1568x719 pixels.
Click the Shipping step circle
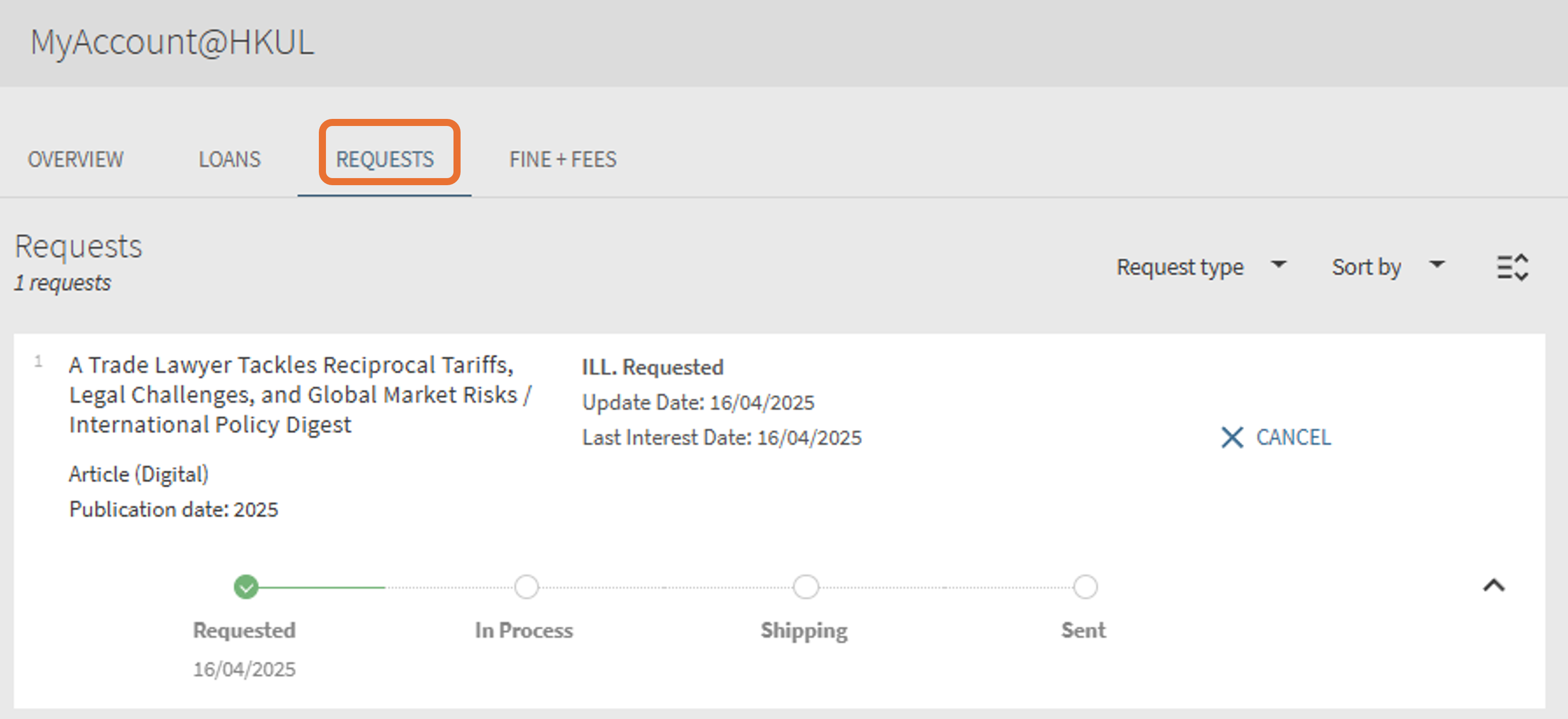[x=805, y=587]
